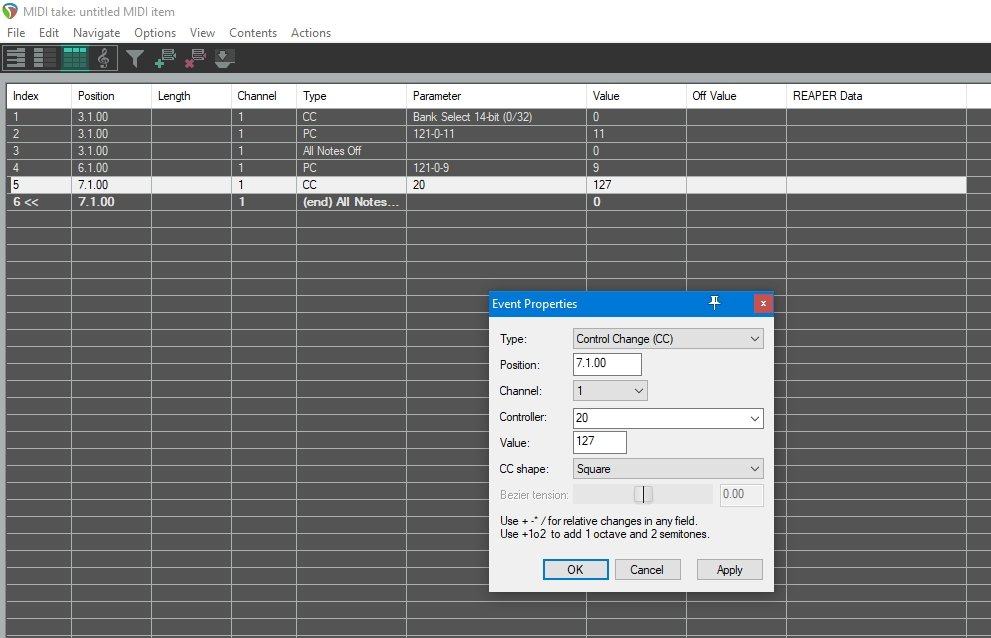Click the insert new event icon
This screenshot has height=638, width=991.
[x=165, y=60]
